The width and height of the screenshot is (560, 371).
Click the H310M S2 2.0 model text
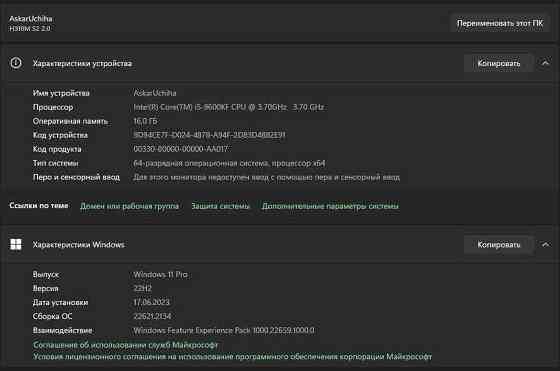[30, 29]
